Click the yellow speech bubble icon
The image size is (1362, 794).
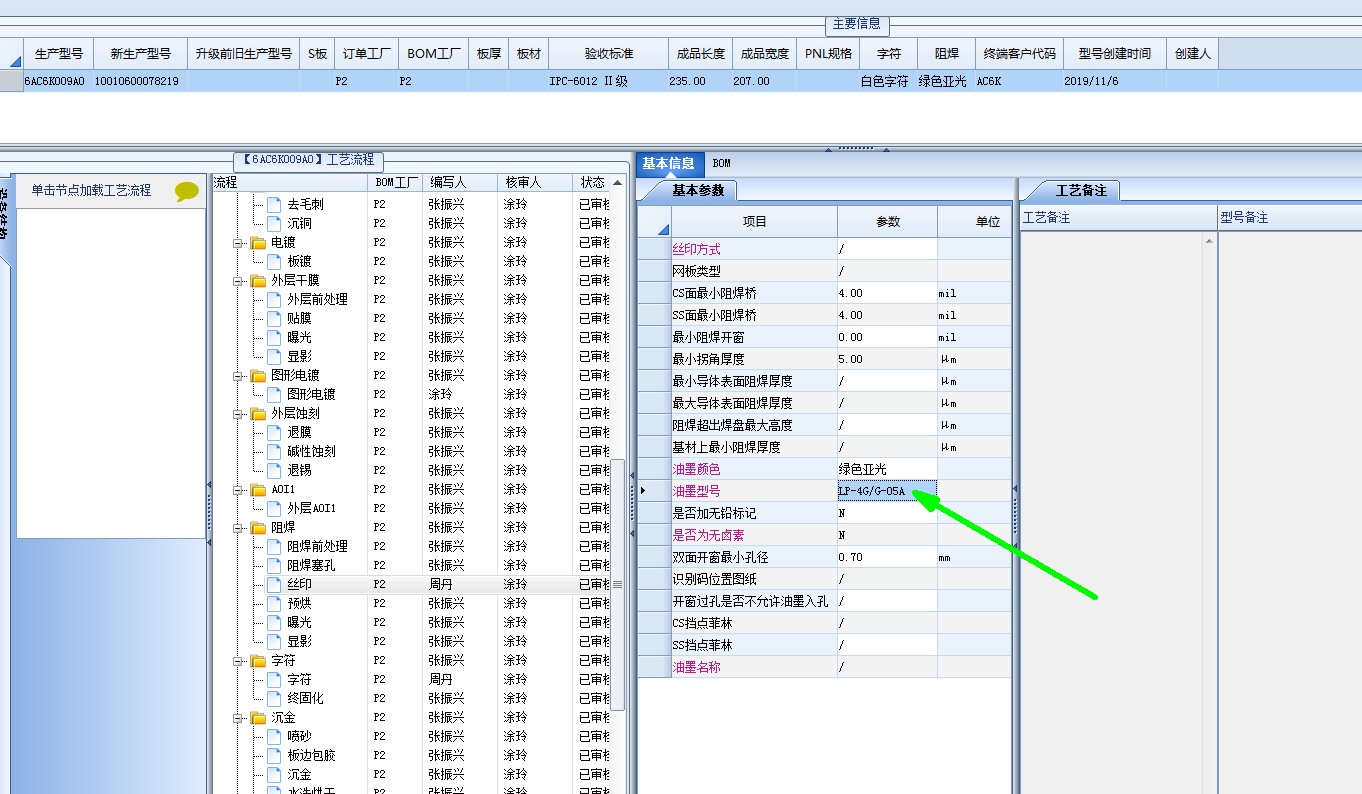(x=187, y=191)
